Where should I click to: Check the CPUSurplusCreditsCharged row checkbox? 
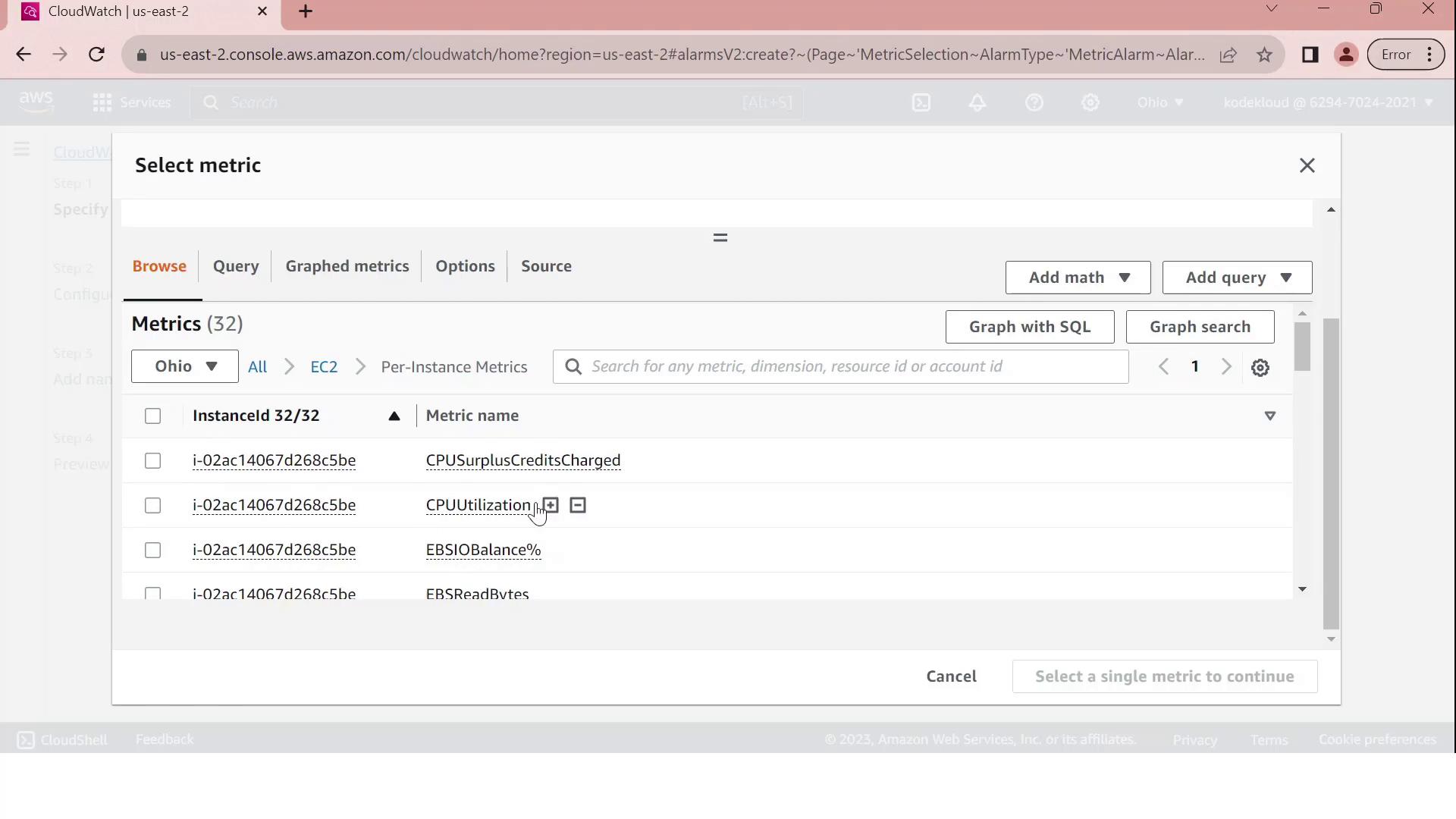coord(152,461)
